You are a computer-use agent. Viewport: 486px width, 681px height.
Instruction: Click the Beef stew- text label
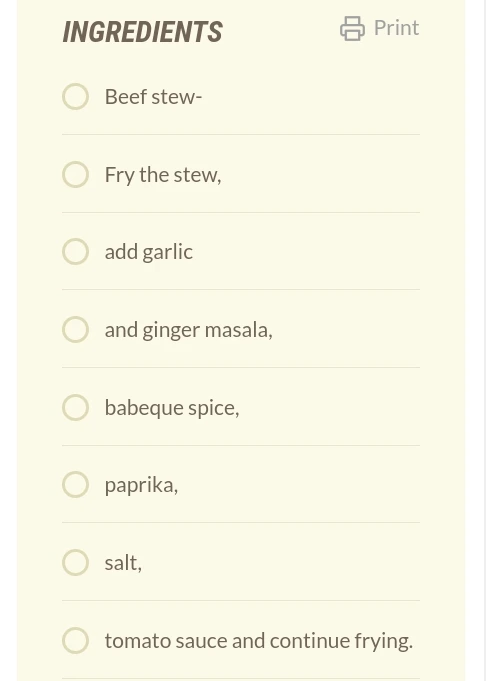(x=153, y=96)
